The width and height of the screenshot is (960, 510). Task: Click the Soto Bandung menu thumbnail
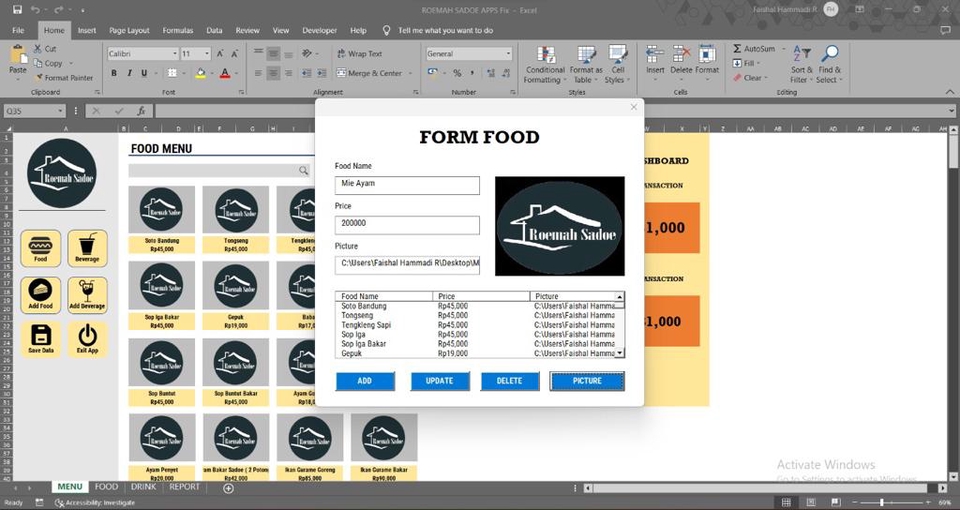pyautogui.click(x=162, y=209)
